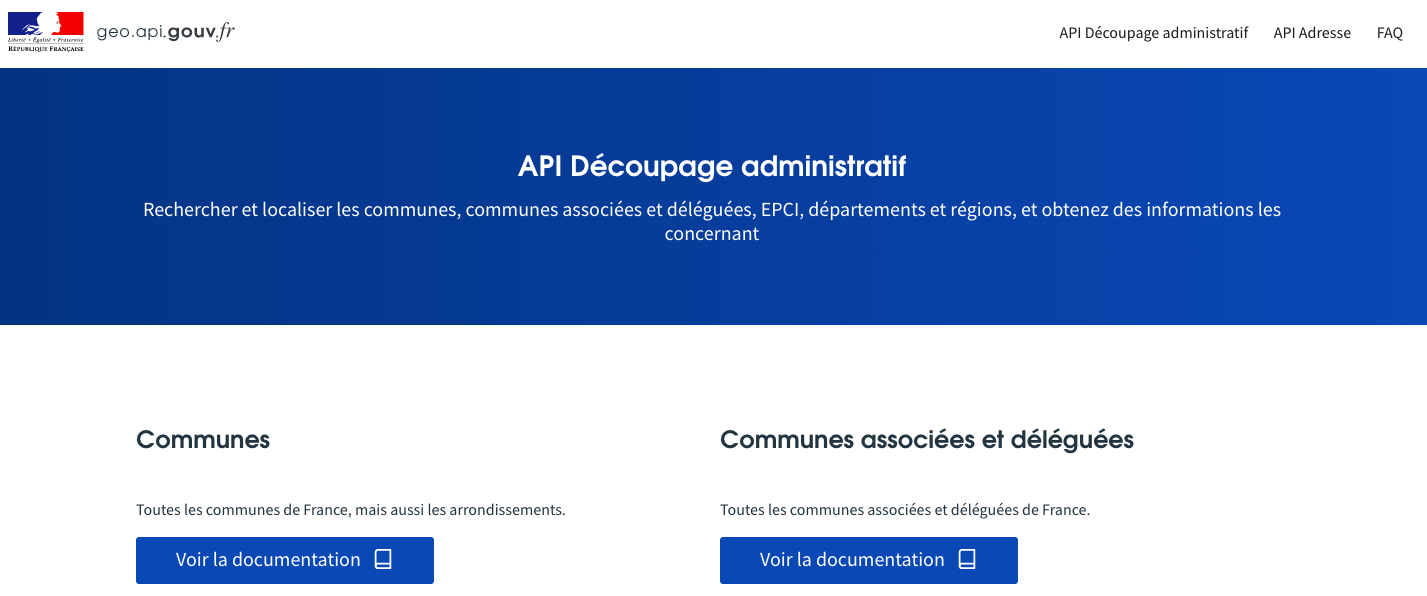Click the book icon in the Communes documentation button
Image resolution: width=1427 pixels, height=596 pixels.
click(383, 560)
